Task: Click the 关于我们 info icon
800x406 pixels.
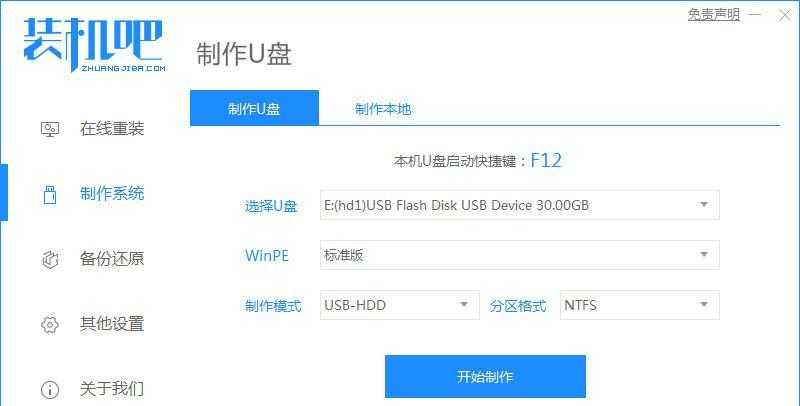Action: coord(49,390)
